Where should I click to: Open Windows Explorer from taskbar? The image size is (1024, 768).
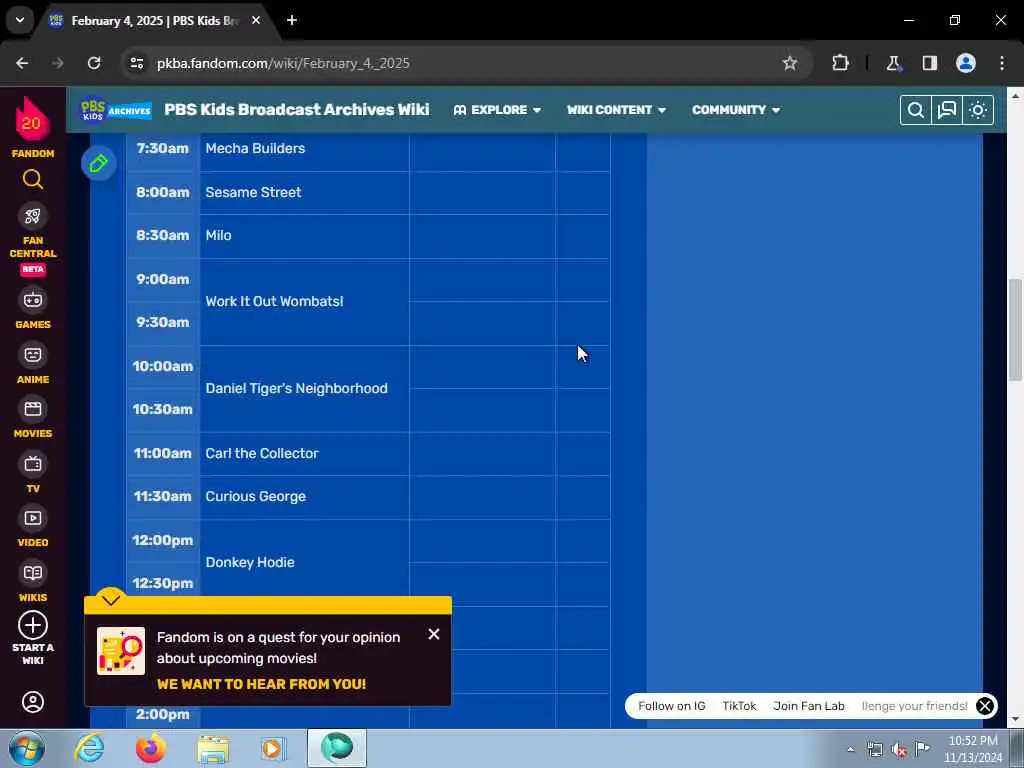213,748
